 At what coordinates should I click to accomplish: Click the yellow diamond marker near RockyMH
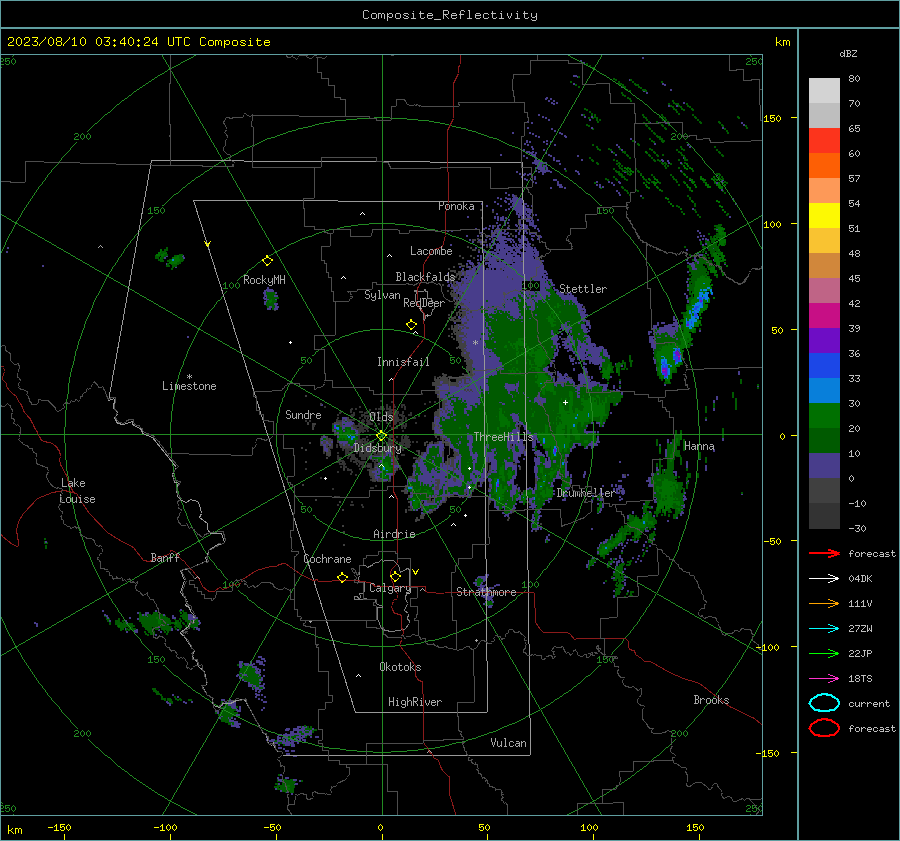pyautogui.click(x=267, y=261)
